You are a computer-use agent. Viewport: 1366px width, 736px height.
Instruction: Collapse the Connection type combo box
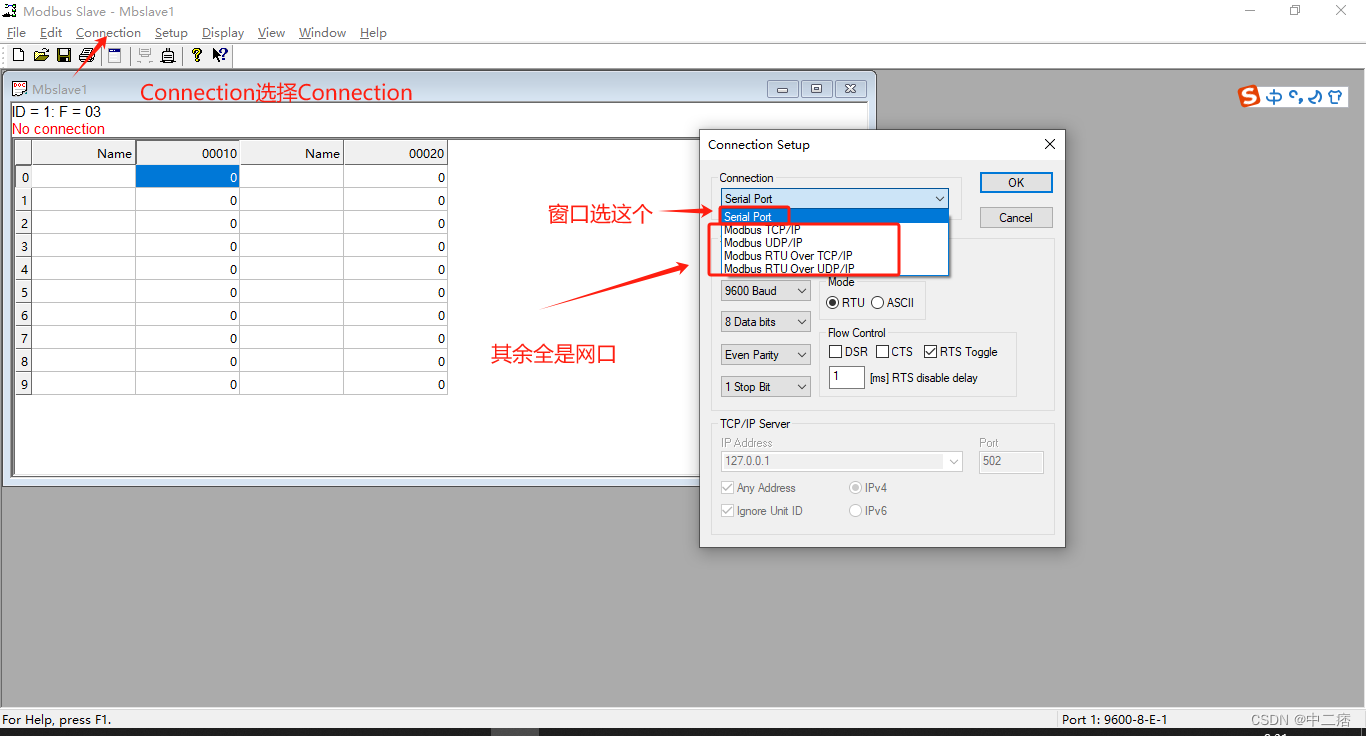(834, 199)
